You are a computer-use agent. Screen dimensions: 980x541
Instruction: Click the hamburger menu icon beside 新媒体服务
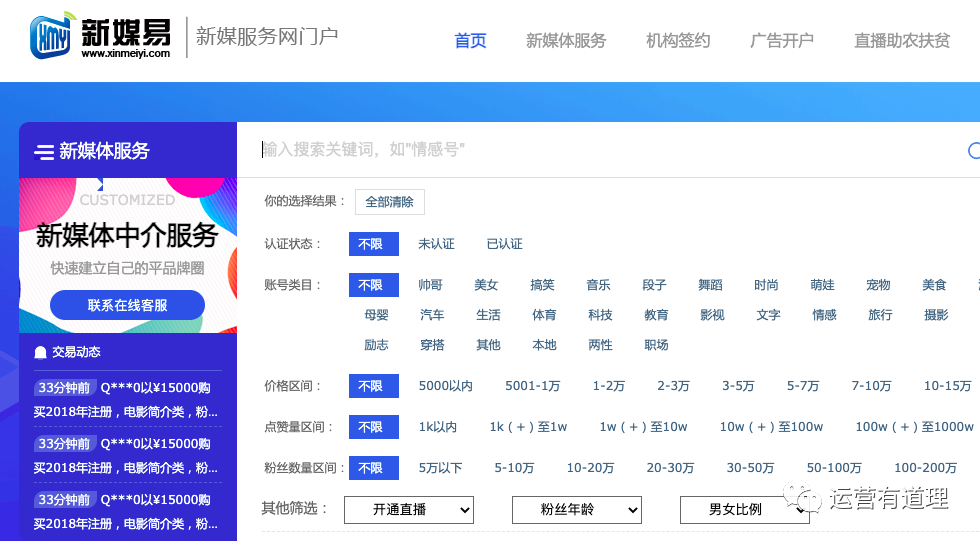pyautogui.click(x=44, y=152)
